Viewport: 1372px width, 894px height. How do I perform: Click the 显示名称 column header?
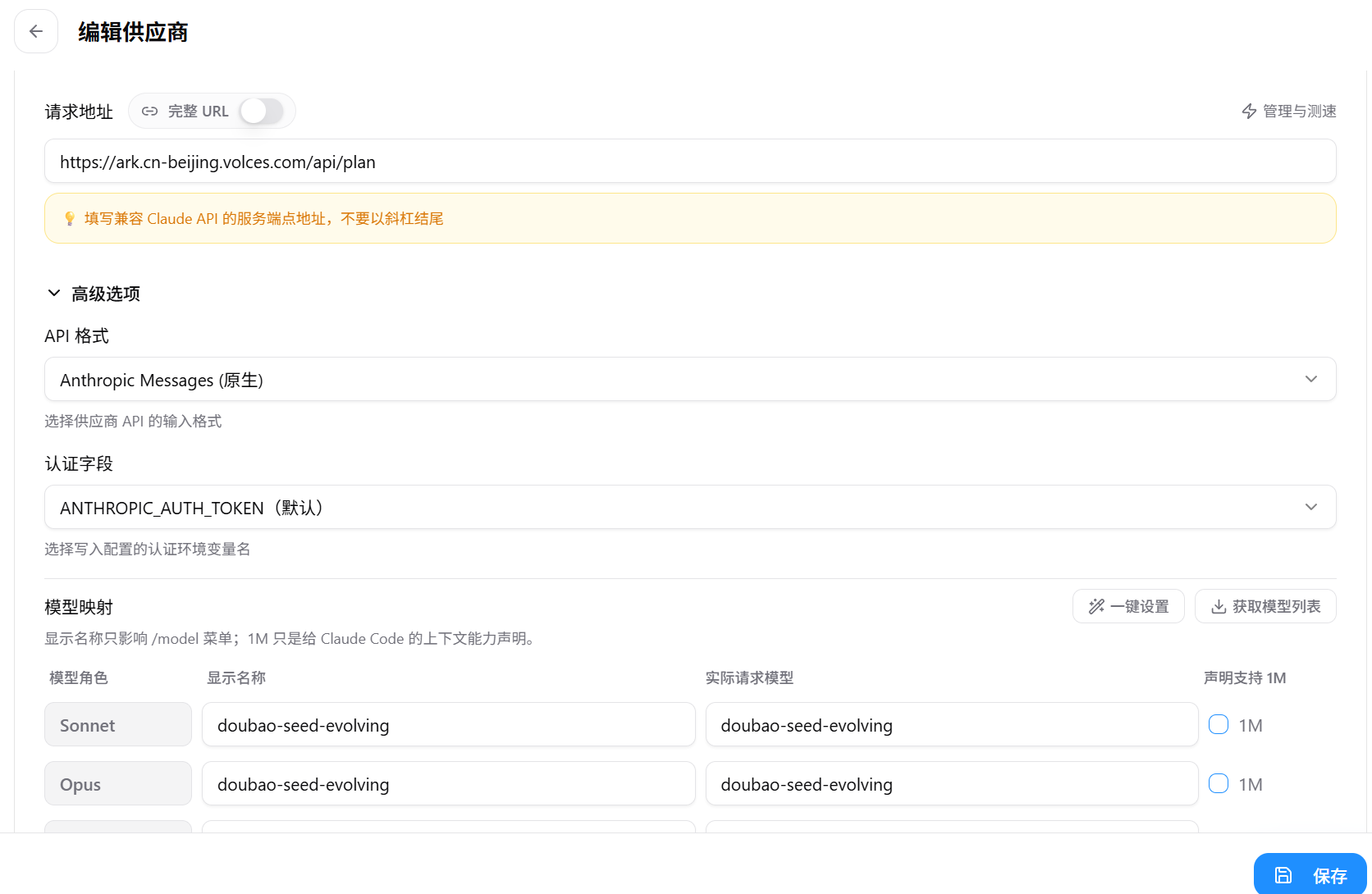[x=236, y=677]
